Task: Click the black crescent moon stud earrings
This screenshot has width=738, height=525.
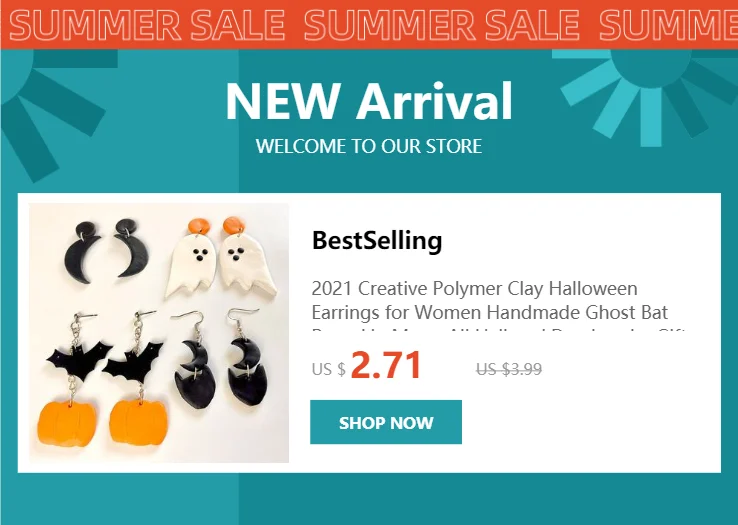Action: (x=106, y=250)
